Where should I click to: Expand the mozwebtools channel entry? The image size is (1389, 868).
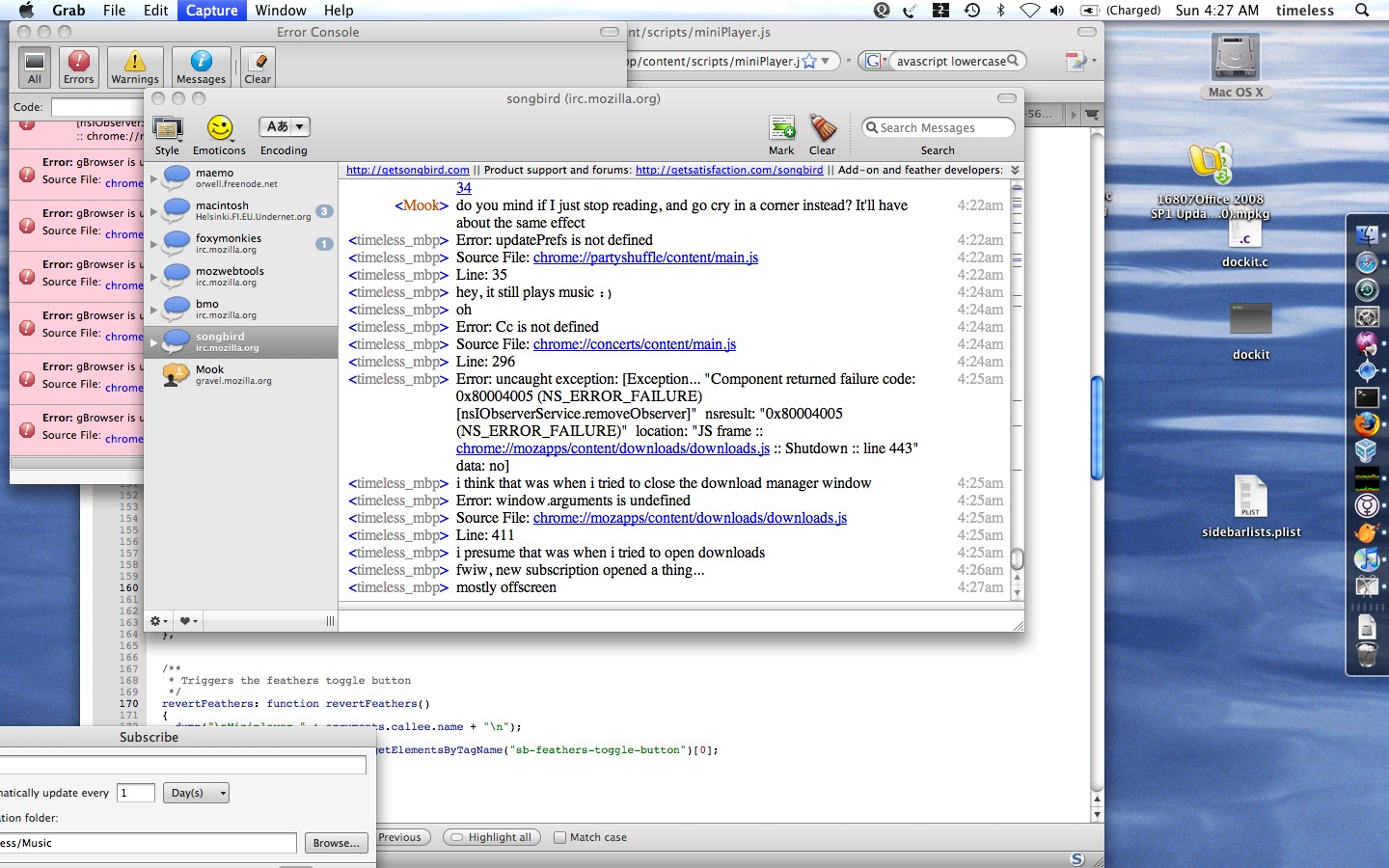coord(153,277)
